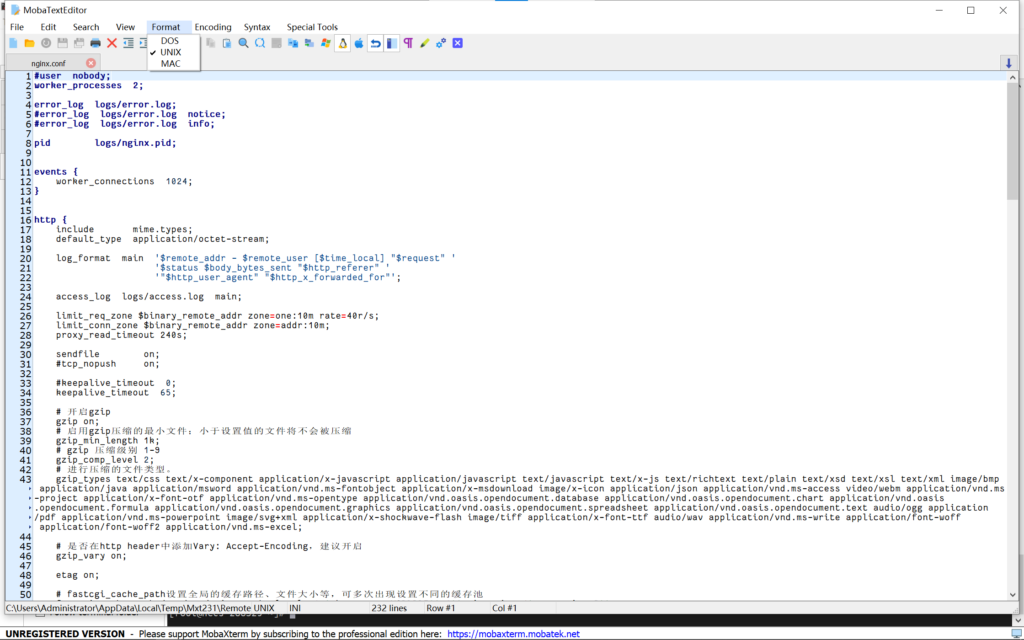Select the checked UNIX format option
This screenshot has height=640, width=1024.
[x=171, y=52]
